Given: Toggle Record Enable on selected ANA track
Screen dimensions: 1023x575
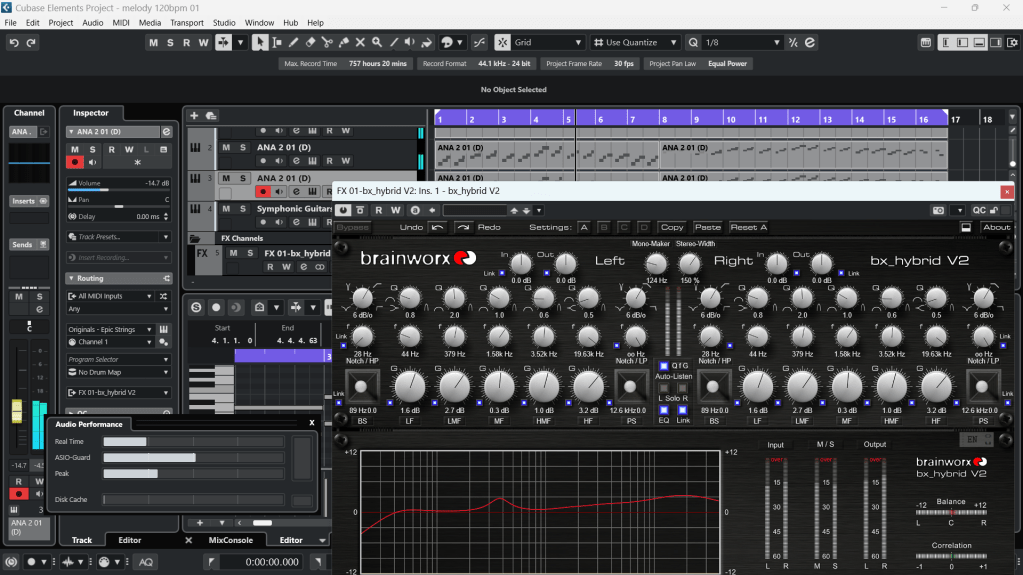Looking at the screenshot, I should point(263,191).
